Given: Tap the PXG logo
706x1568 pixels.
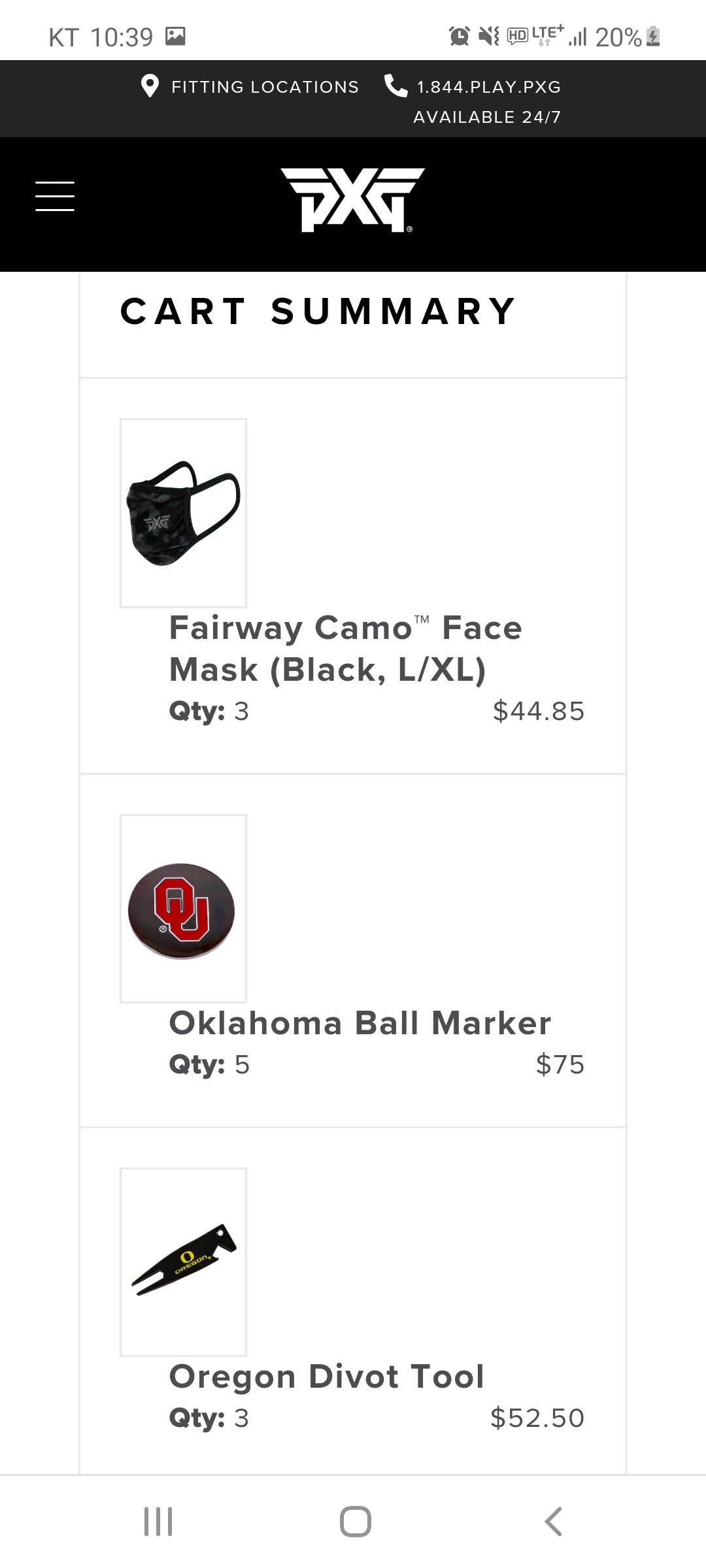Looking at the screenshot, I should pyautogui.click(x=353, y=200).
